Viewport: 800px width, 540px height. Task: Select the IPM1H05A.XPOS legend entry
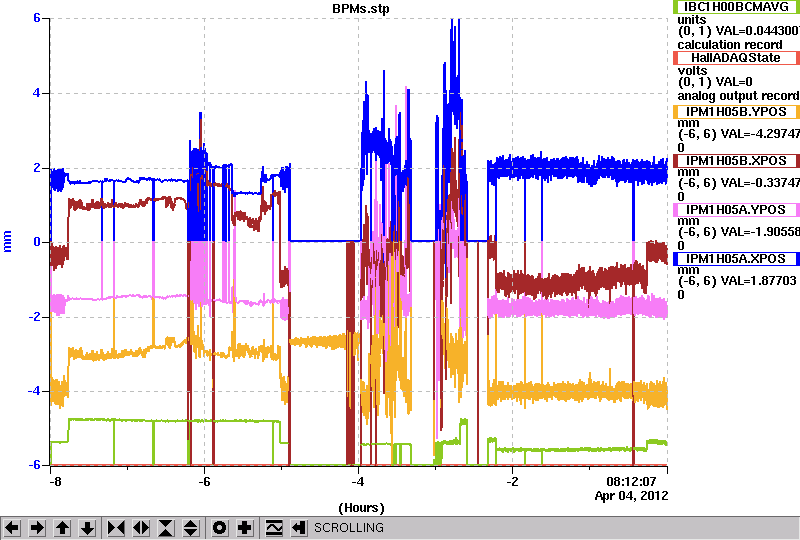pyautogui.click(x=736, y=259)
